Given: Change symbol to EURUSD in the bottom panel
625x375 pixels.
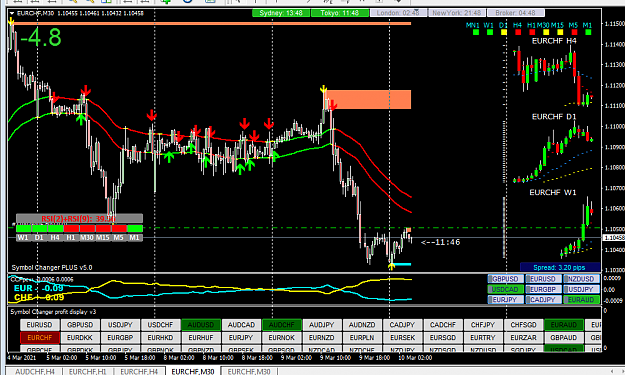Looking at the screenshot, I should (39, 325).
